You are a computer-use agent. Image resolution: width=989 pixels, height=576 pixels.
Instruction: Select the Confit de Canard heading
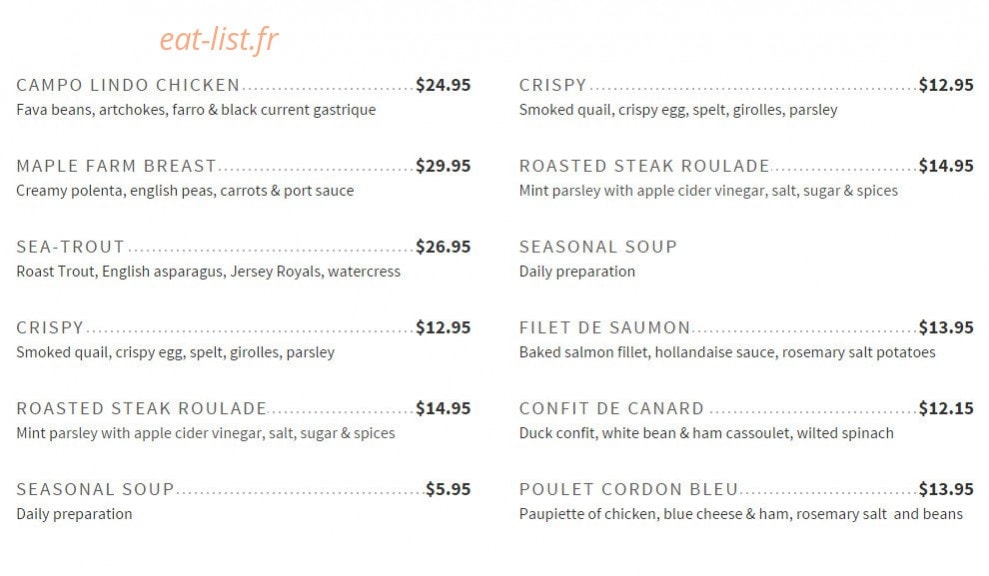coord(611,408)
